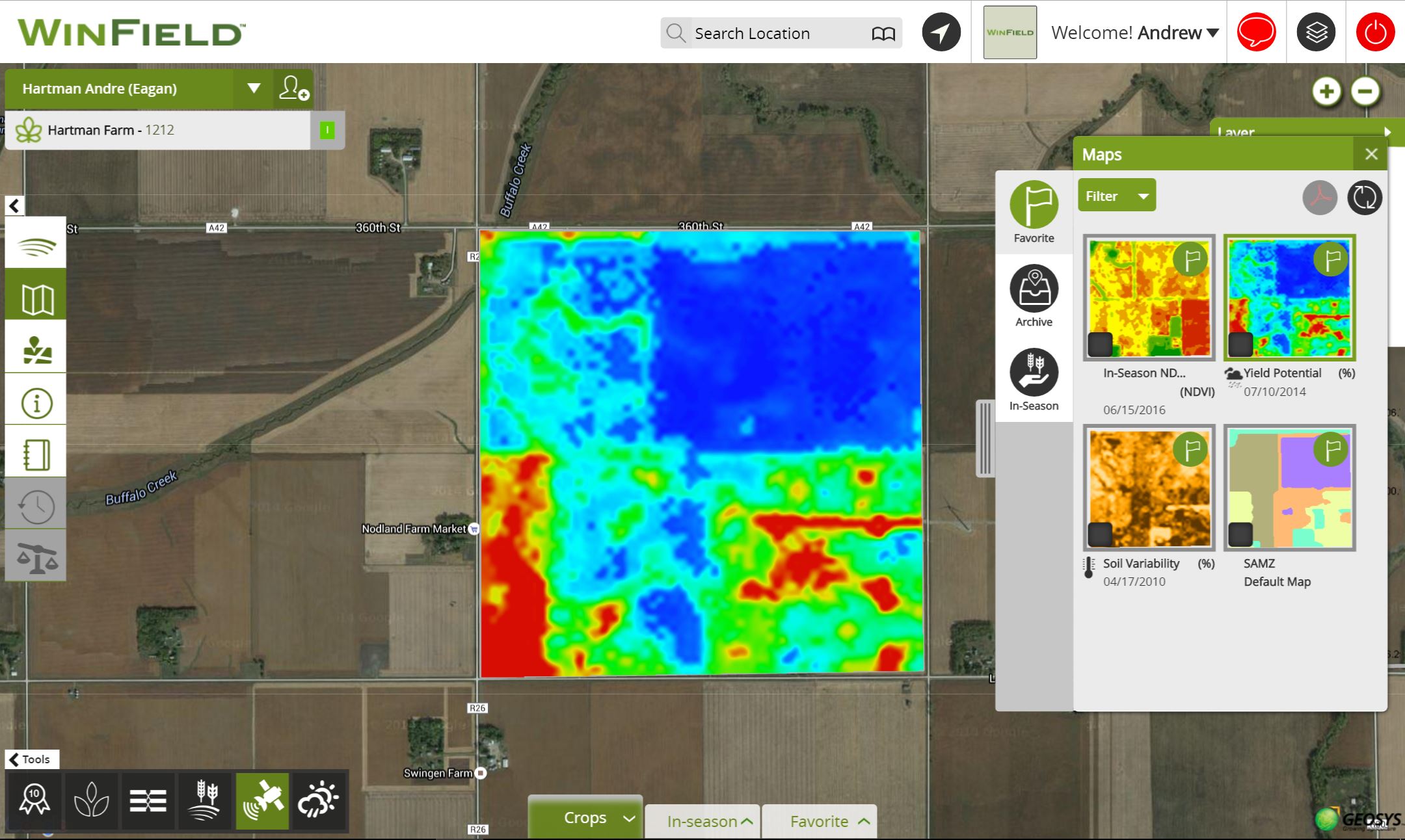This screenshot has height=840, width=1405.
Task: Click the refresh maps icon
Action: (x=1365, y=197)
